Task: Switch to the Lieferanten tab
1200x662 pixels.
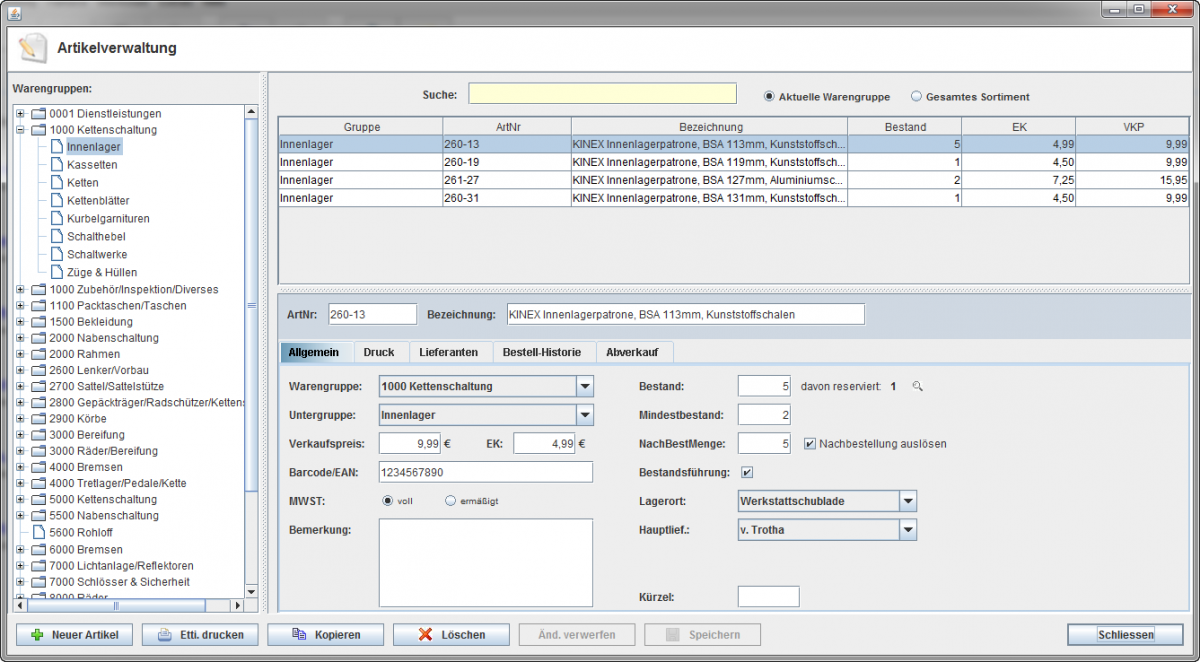Action: (449, 352)
